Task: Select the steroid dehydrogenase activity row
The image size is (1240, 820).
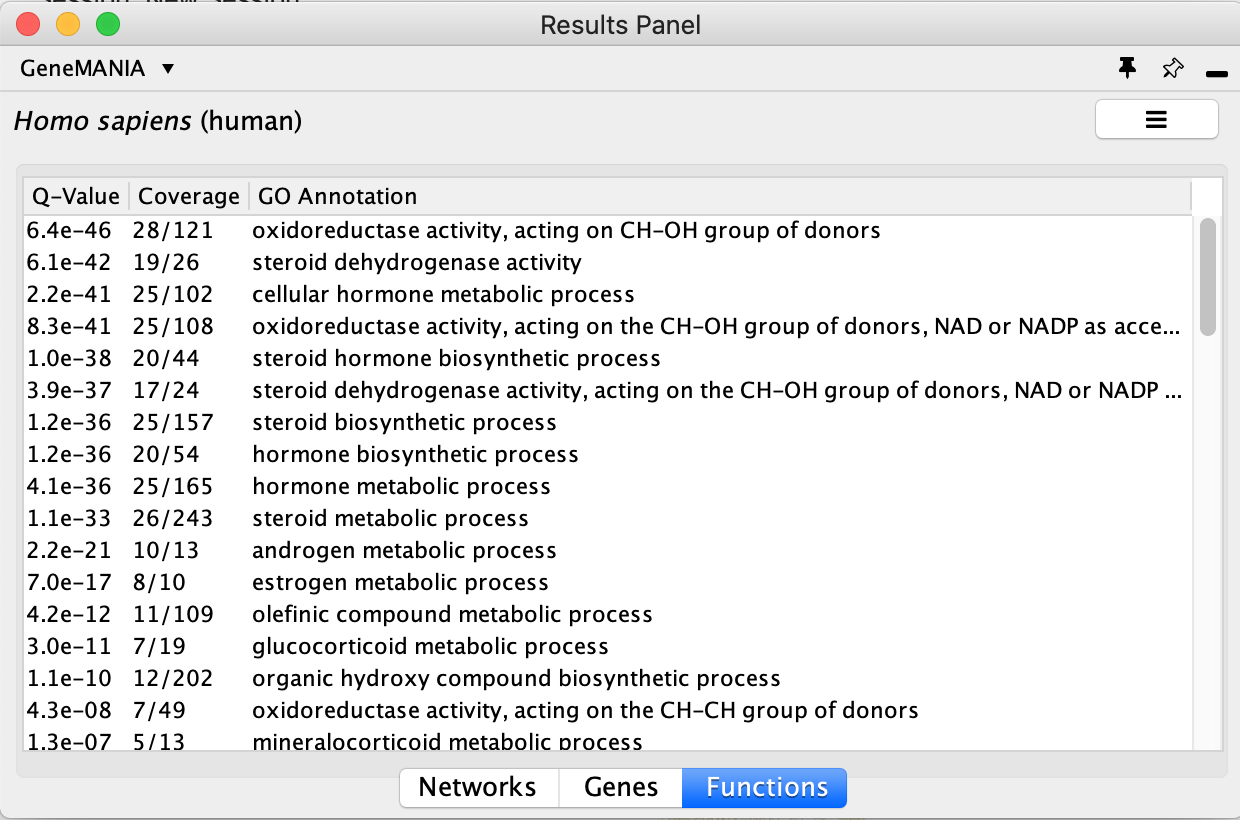Action: pyautogui.click(x=416, y=263)
